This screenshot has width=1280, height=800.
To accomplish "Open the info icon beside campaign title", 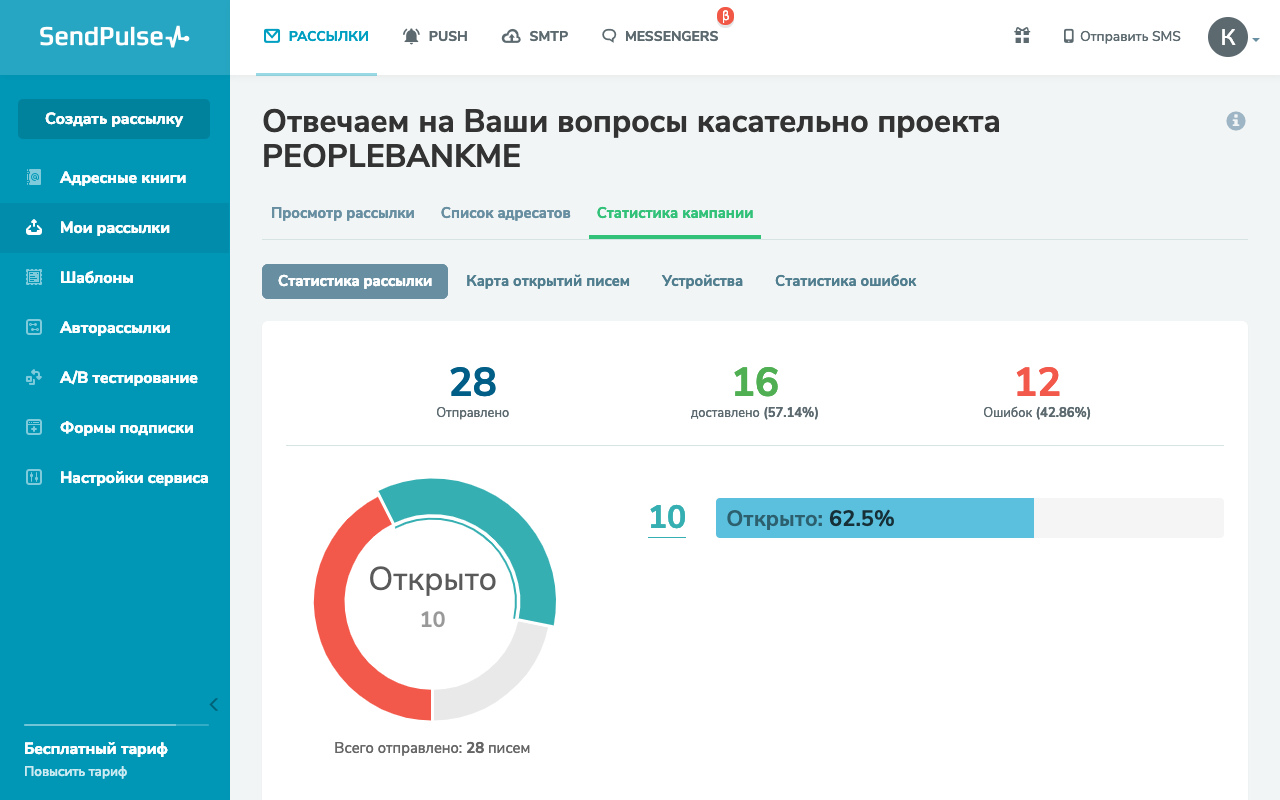I will tap(1236, 121).
